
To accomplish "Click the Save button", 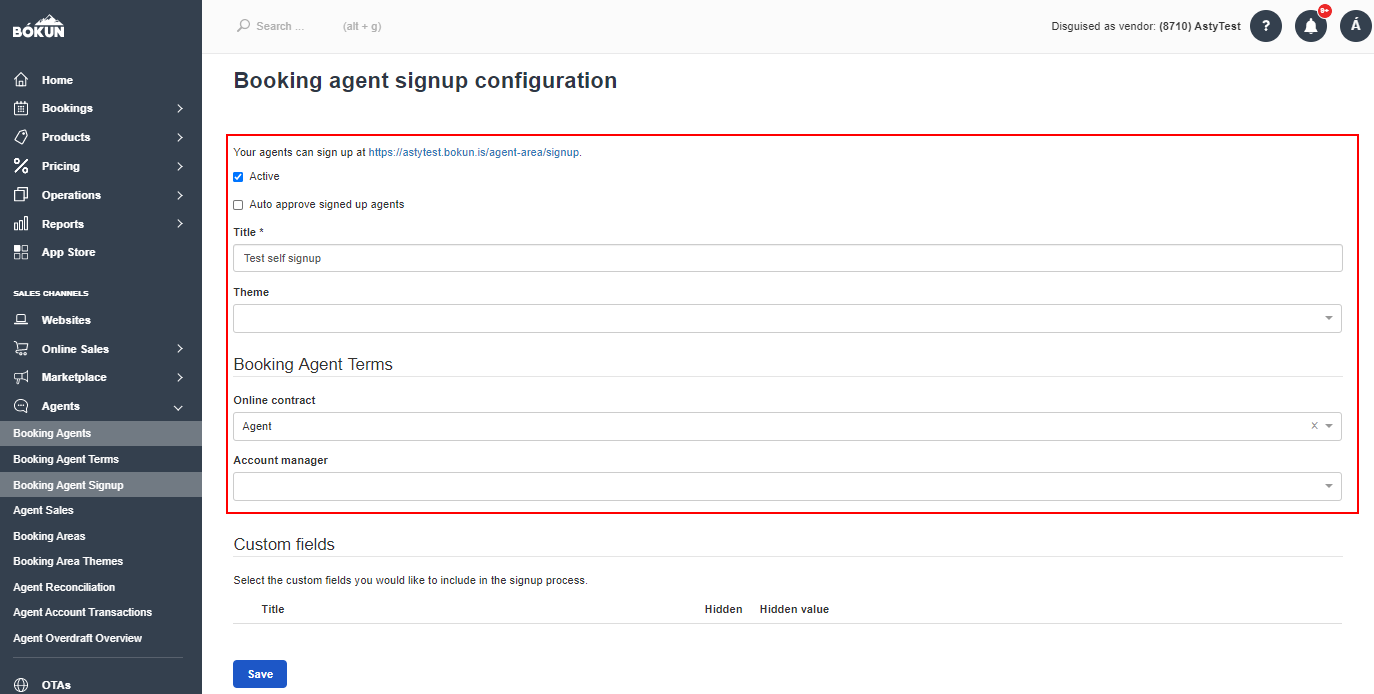I will click(260, 674).
